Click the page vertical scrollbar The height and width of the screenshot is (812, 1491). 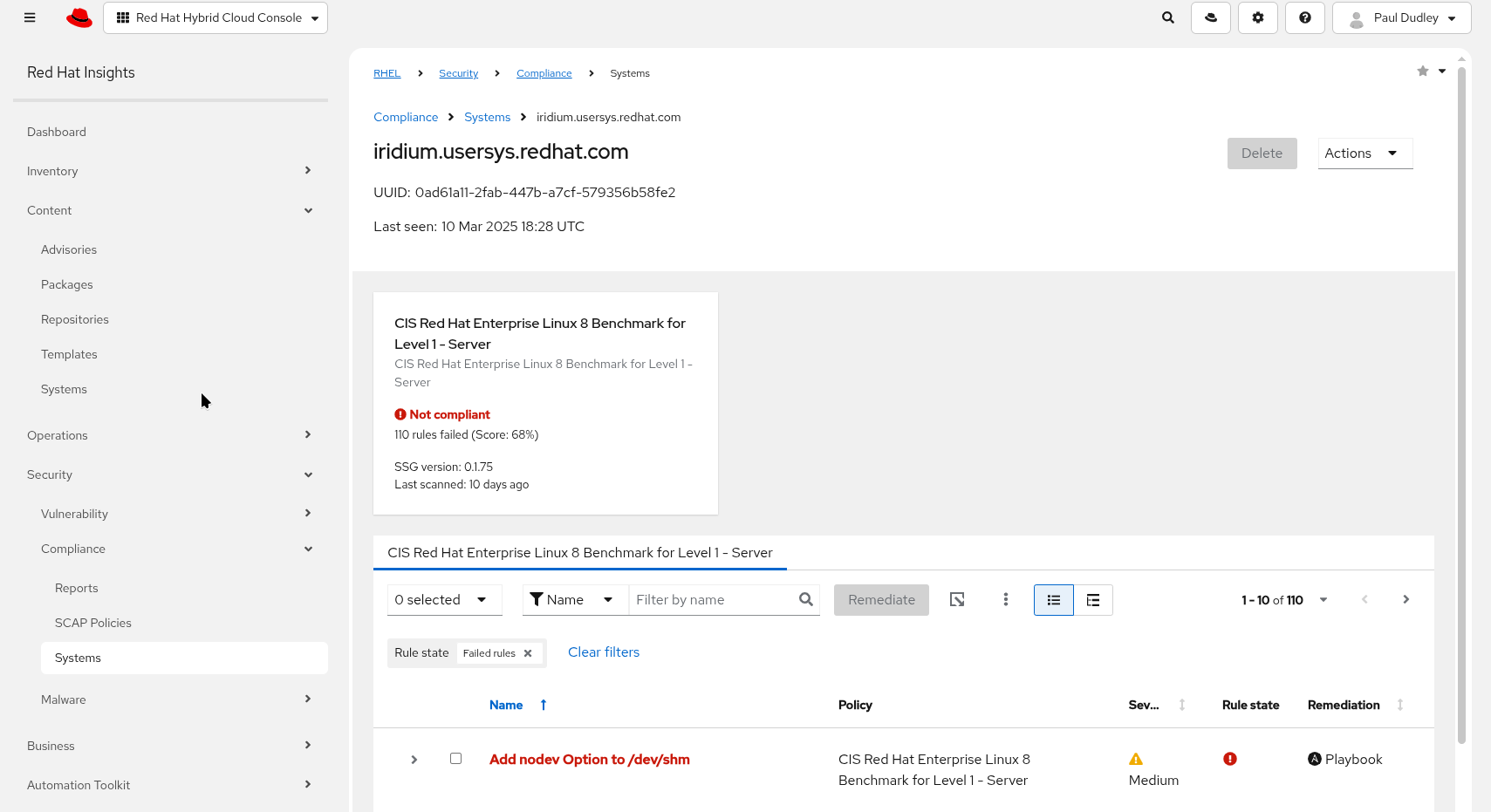pos(1461,406)
